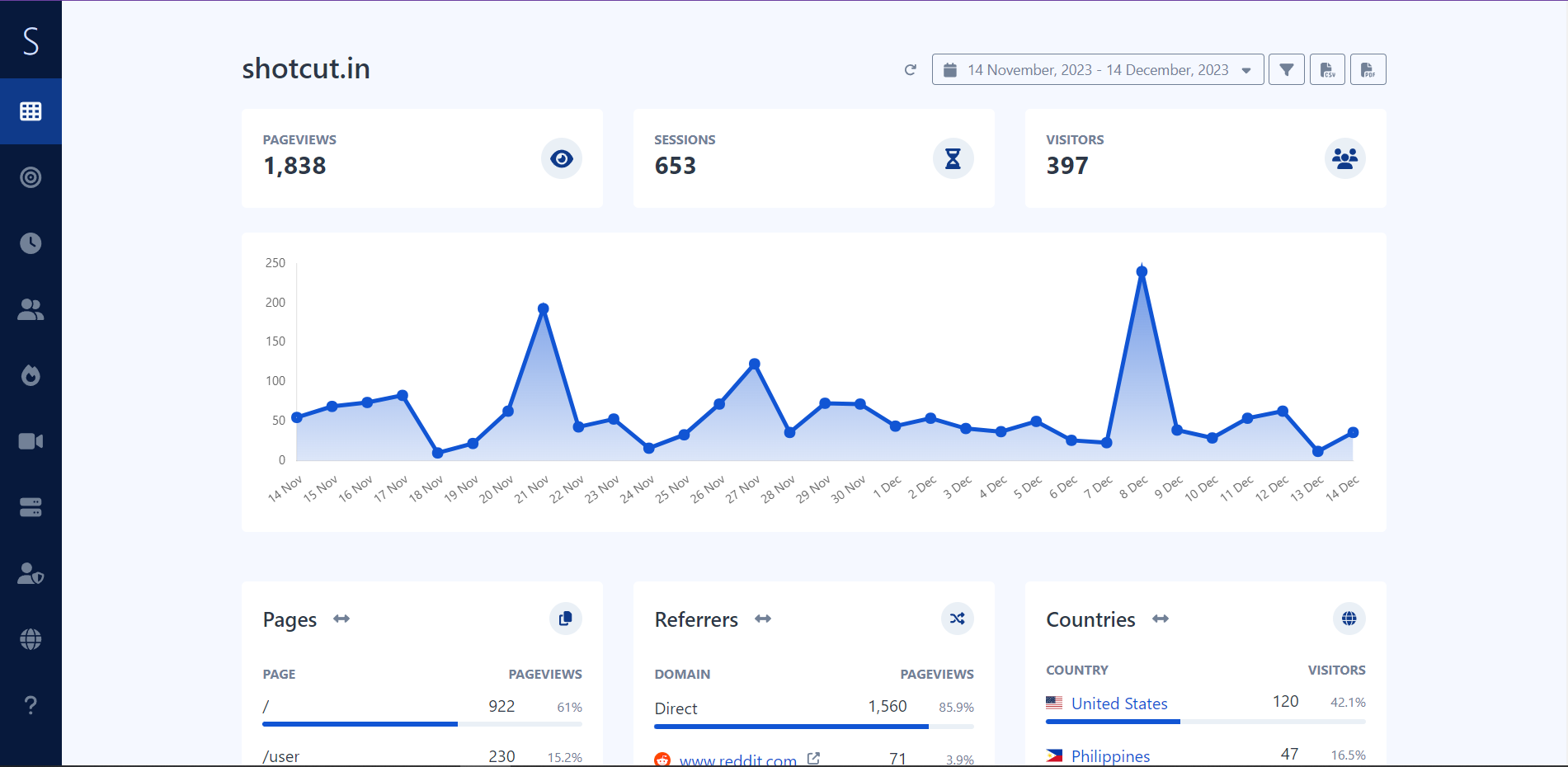1568x767 pixels.
Task: Open the visitors people sidebar icon
Action: (x=31, y=309)
